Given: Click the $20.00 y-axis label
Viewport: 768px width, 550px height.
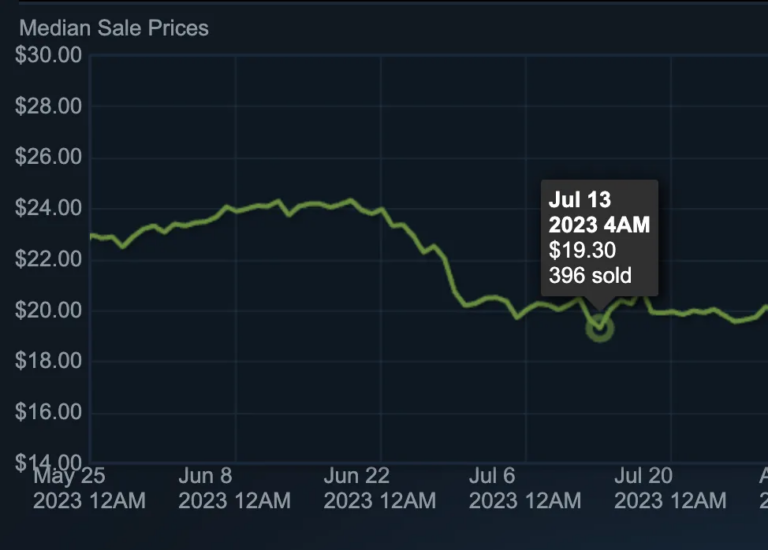Looking at the screenshot, I should [x=48, y=311].
